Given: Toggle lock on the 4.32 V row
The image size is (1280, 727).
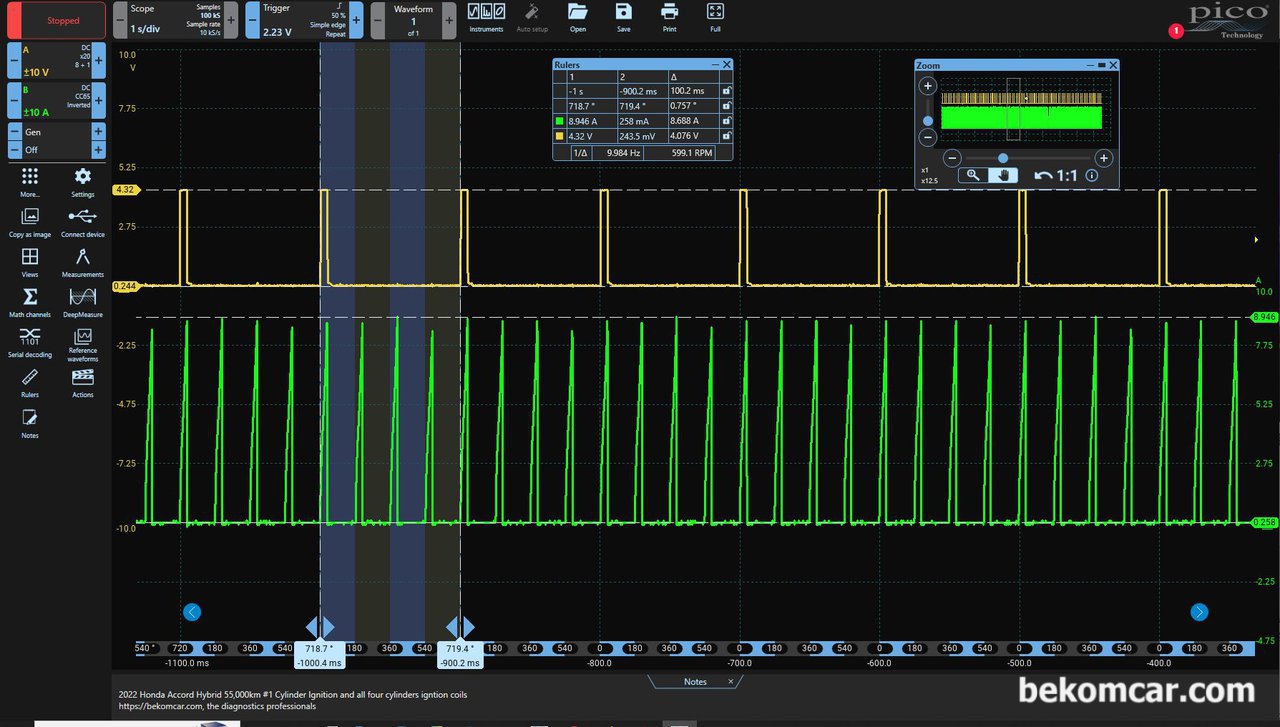Looking at the screenshot, I should click(x=725, y=135).
